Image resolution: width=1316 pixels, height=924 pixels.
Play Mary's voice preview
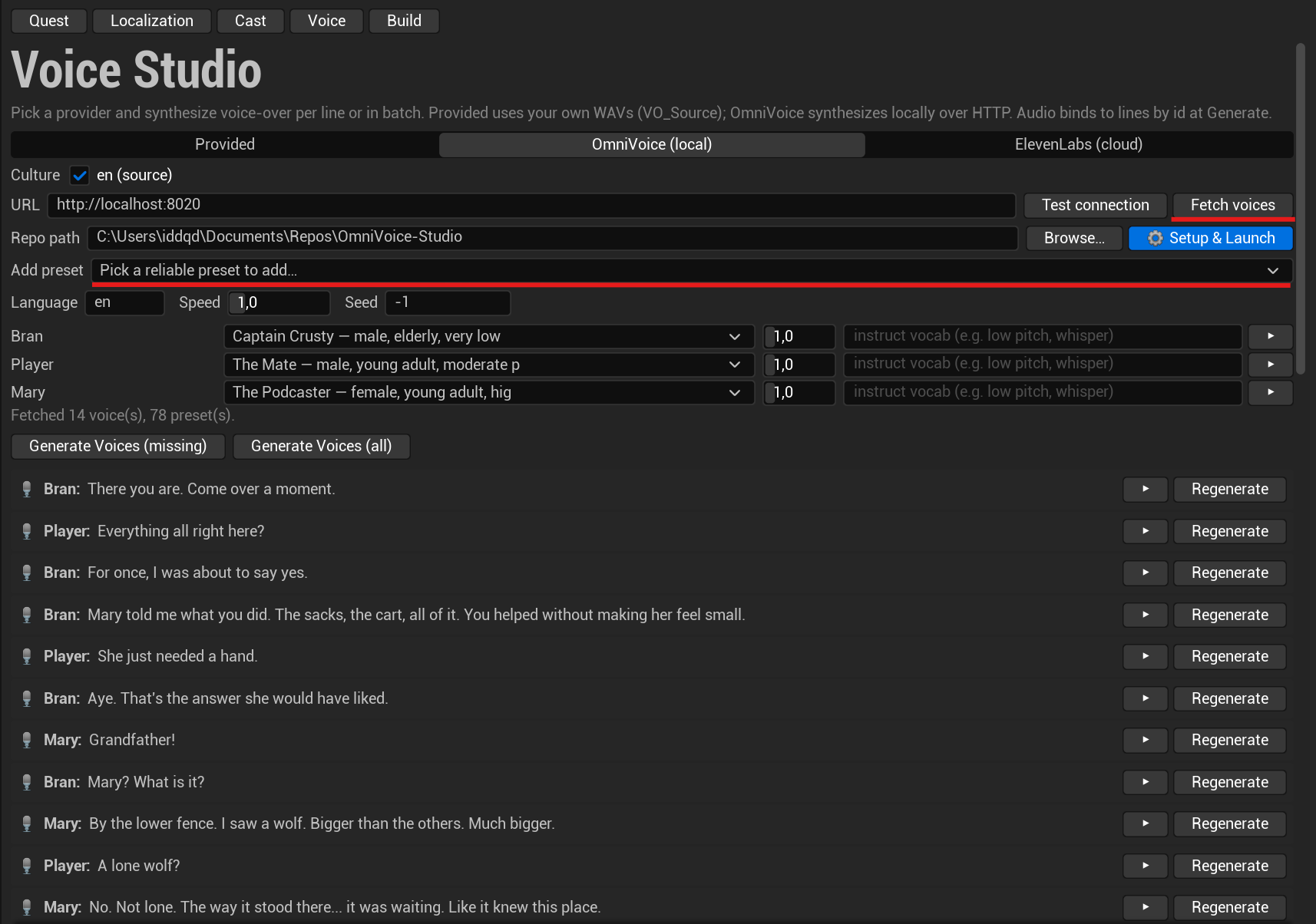[x=1270, y=392]
